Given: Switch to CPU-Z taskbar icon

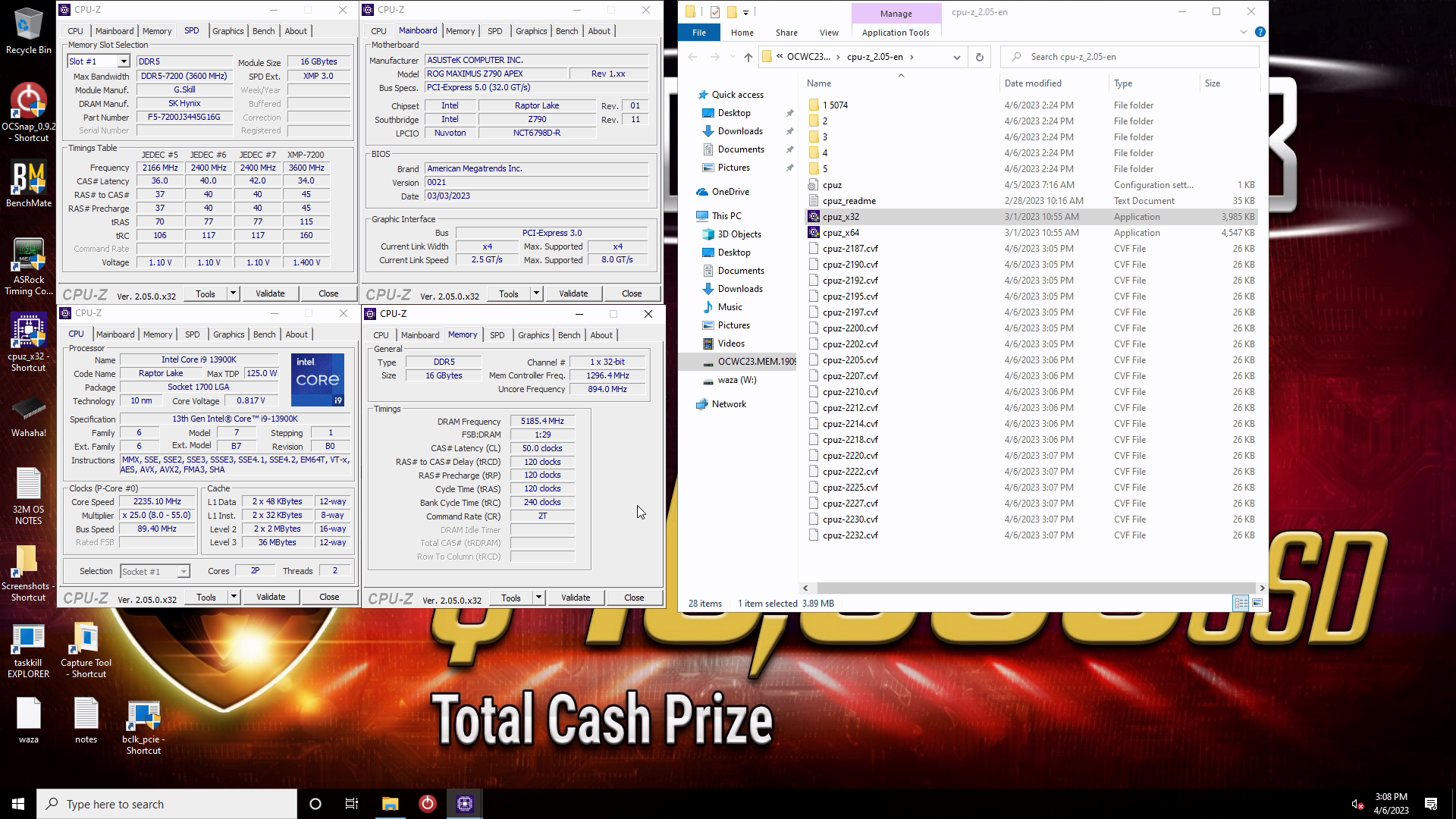Looking at the screenshot, I should coord(465,804).
